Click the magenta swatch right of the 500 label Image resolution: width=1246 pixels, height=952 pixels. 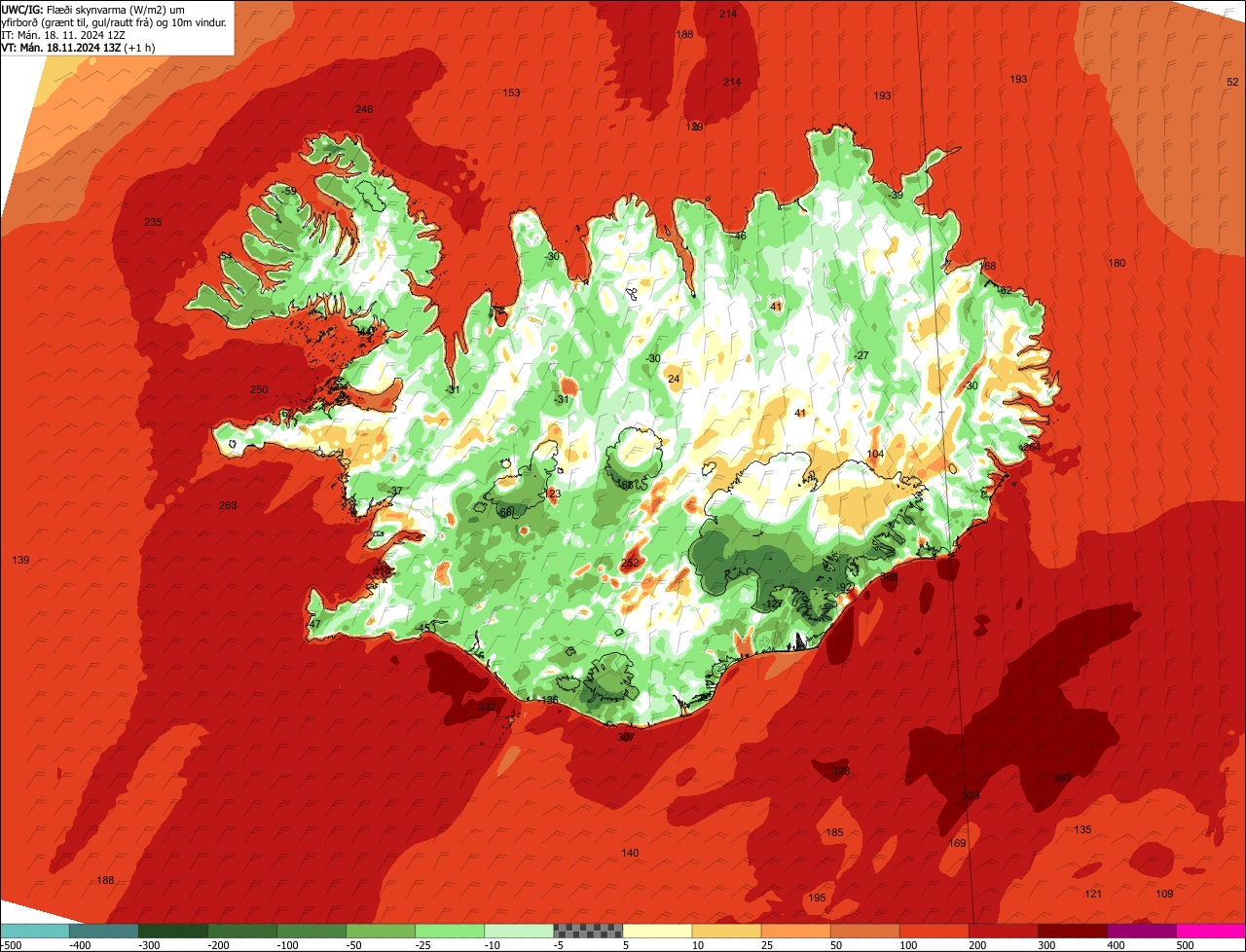coord(1211,931)
